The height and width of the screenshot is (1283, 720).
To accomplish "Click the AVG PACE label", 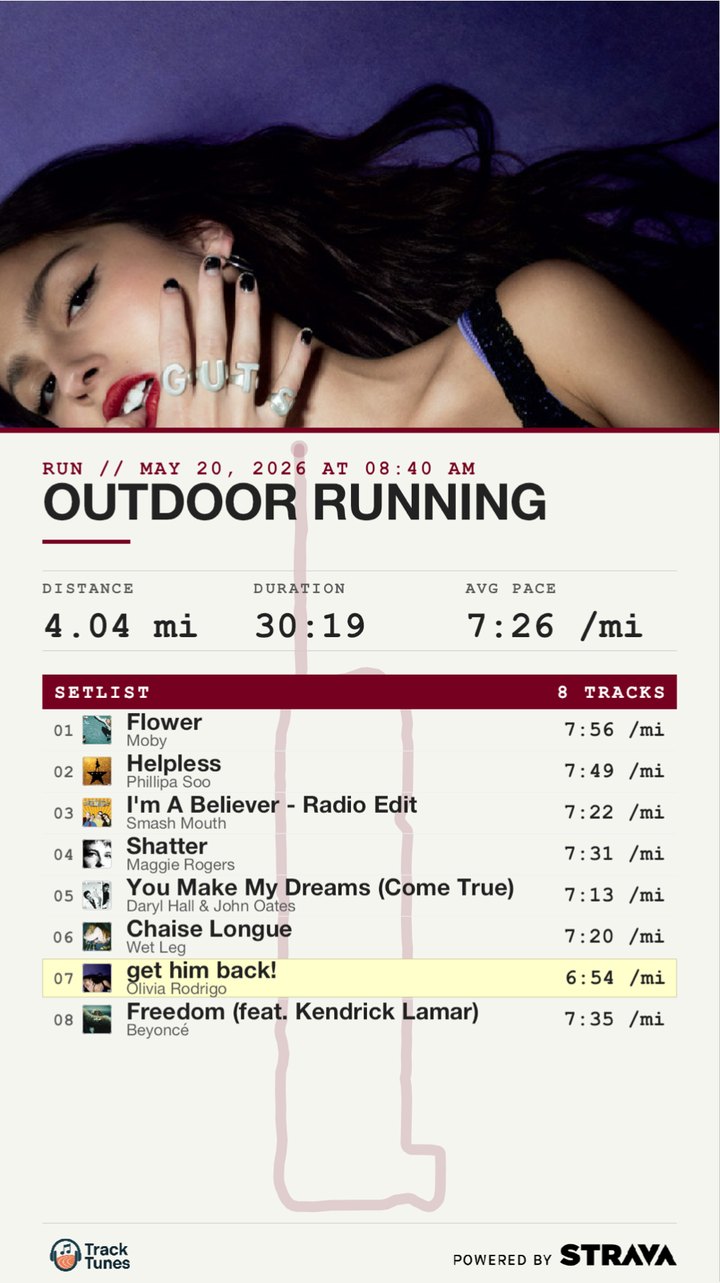I will point(511,589).
